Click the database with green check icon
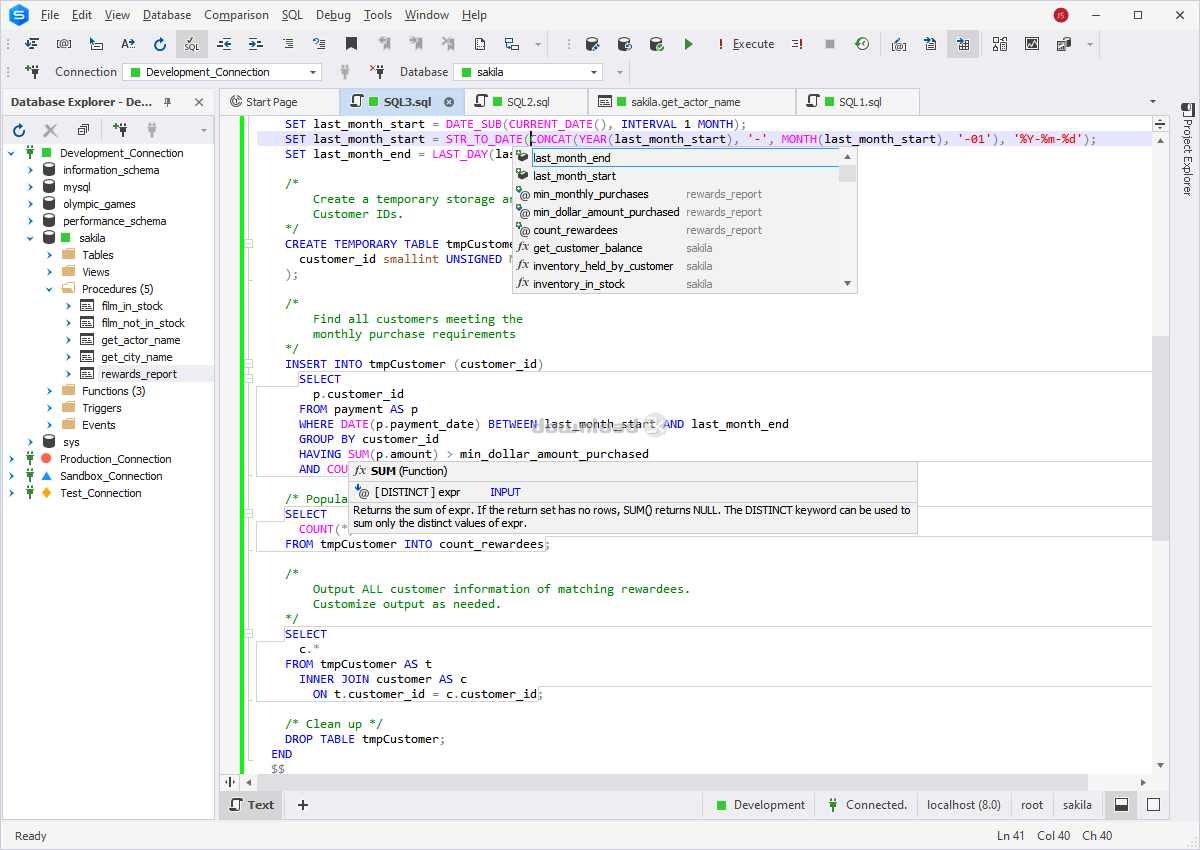This screenshot has width=1200, height=850. [x=656, y=44]
